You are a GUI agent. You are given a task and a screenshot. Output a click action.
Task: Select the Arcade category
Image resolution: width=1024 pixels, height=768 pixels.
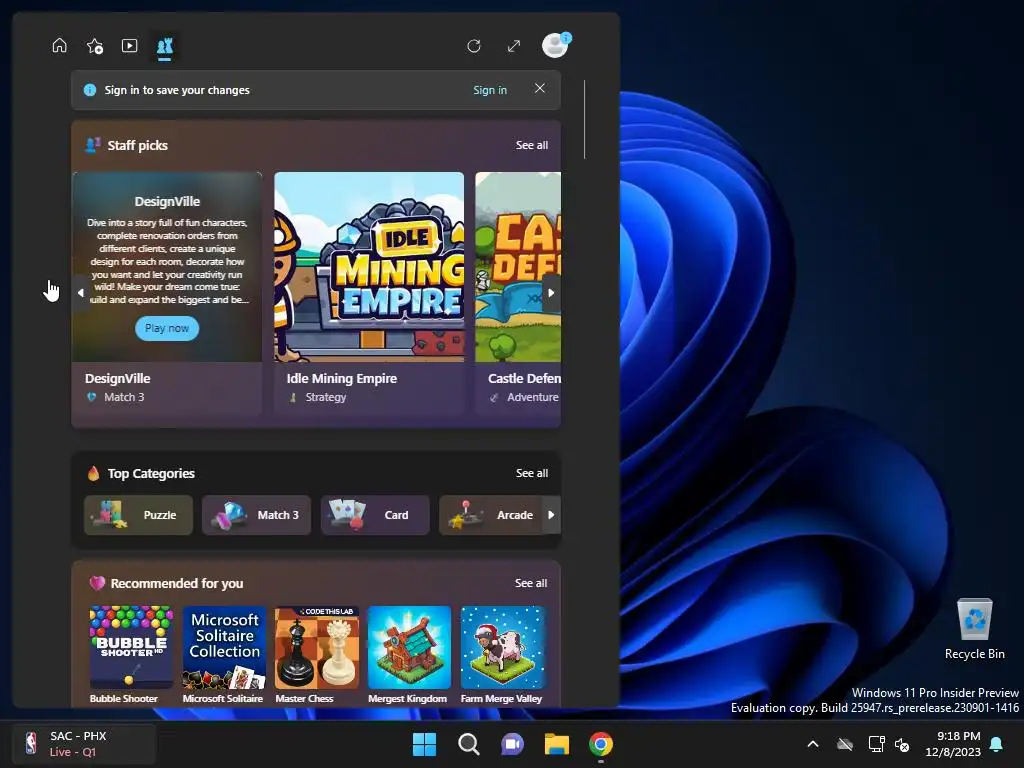tap(491, 515)
